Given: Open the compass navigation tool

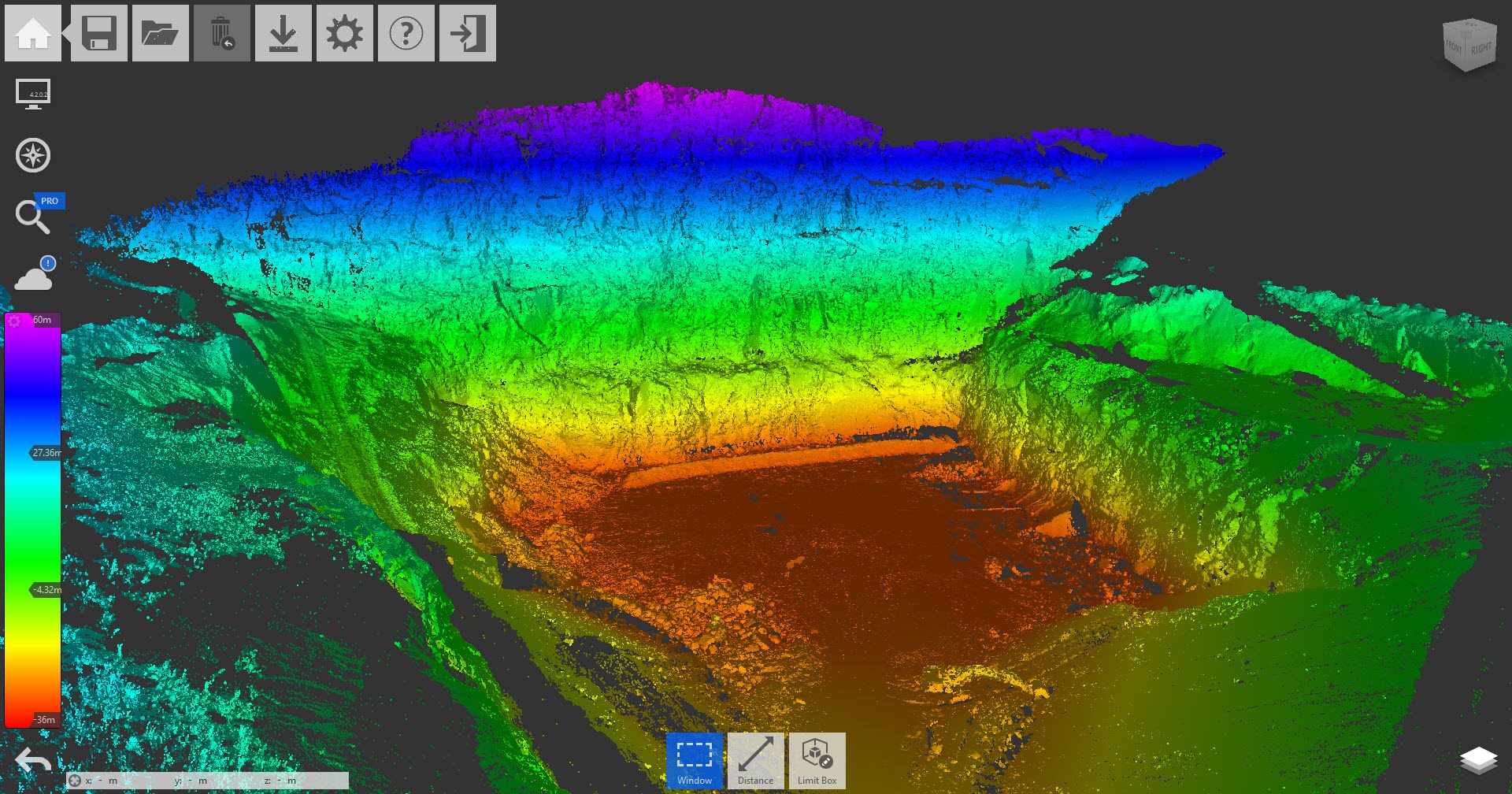Looking at the screenshot, I should [33, 155].
